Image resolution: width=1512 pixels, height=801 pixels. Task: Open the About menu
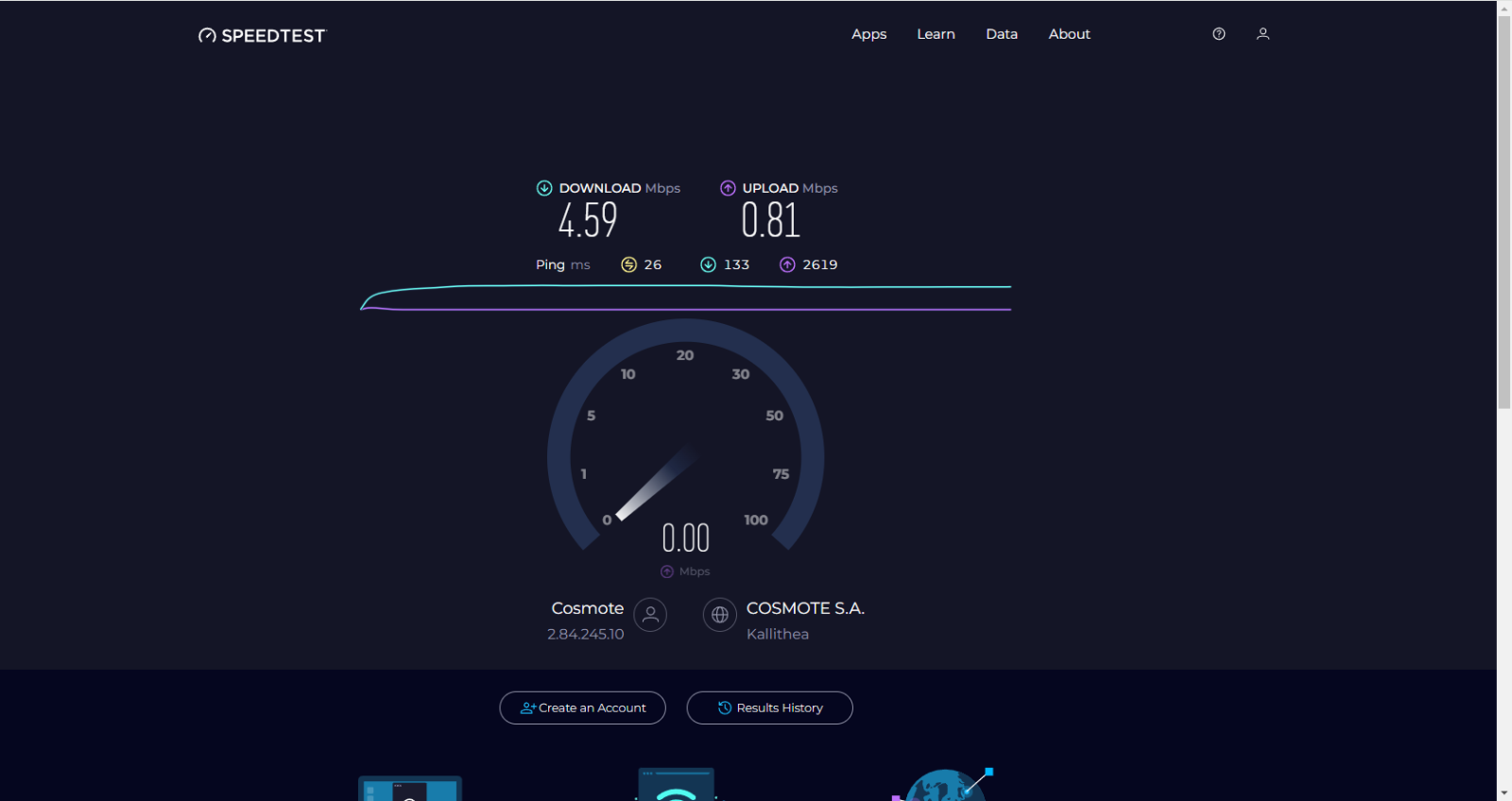click(x=1069, y=34)
